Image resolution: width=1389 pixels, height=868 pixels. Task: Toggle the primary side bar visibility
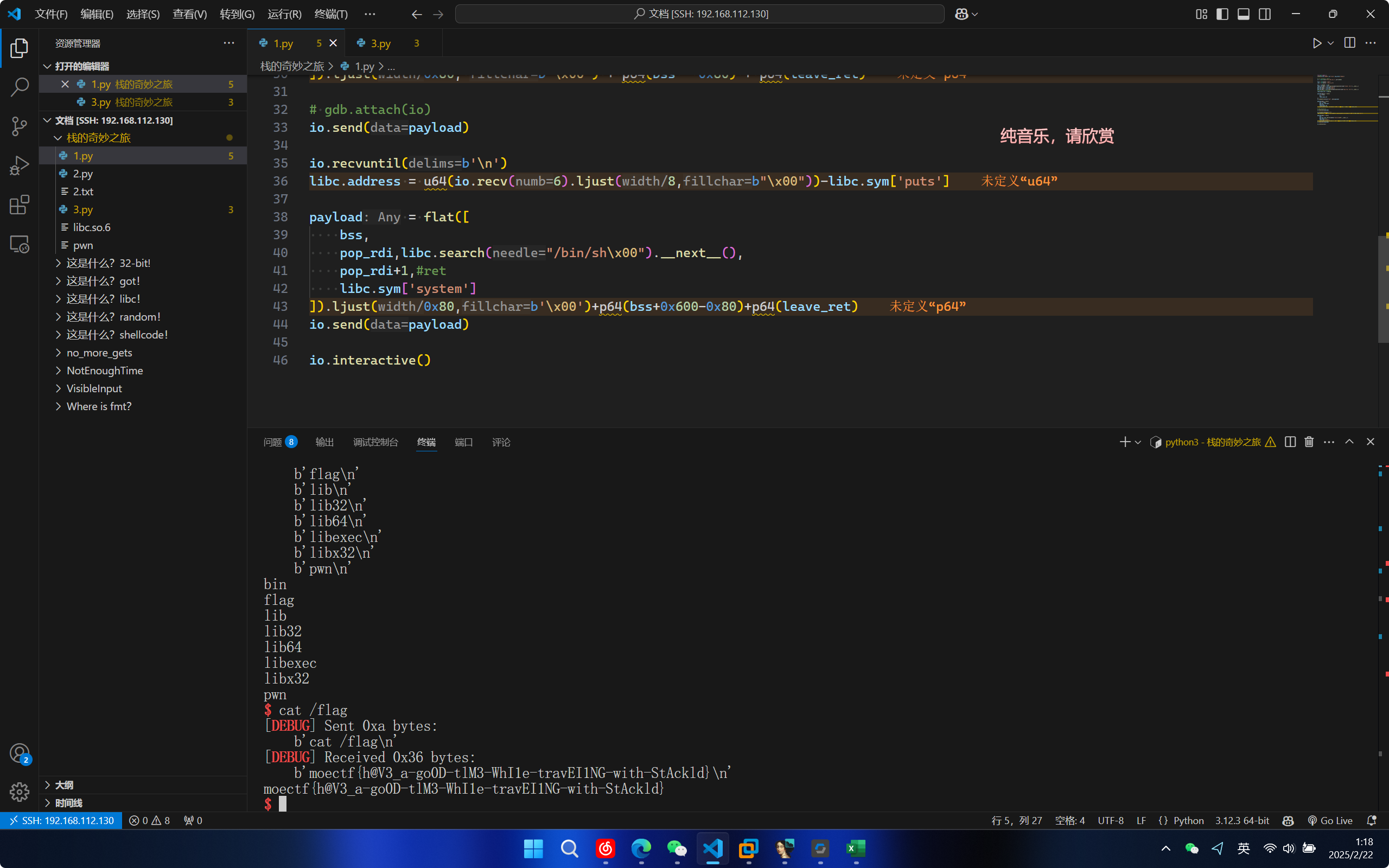(1222, 14)
